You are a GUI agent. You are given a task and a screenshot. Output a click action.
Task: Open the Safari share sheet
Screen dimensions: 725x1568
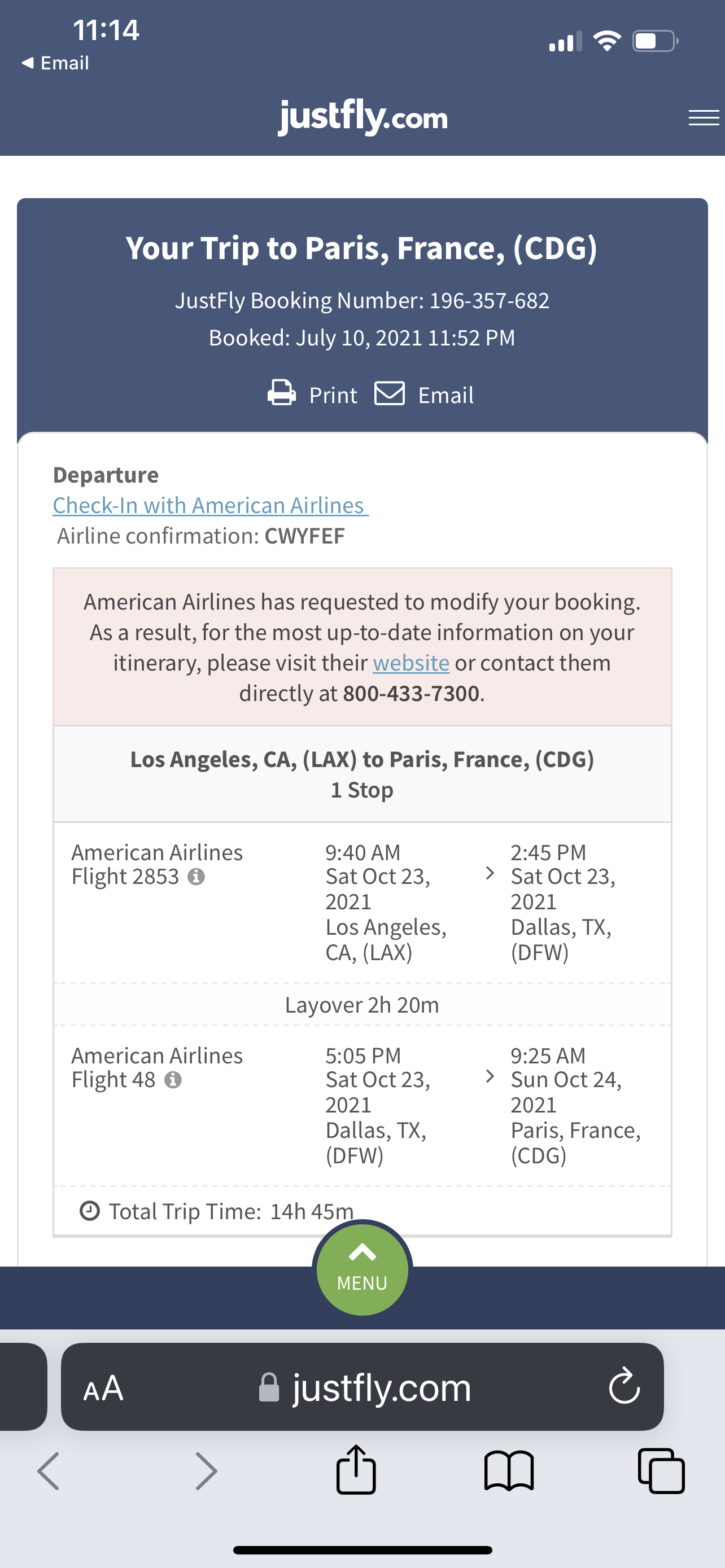pyautogui.click(x=356, y=1470)
